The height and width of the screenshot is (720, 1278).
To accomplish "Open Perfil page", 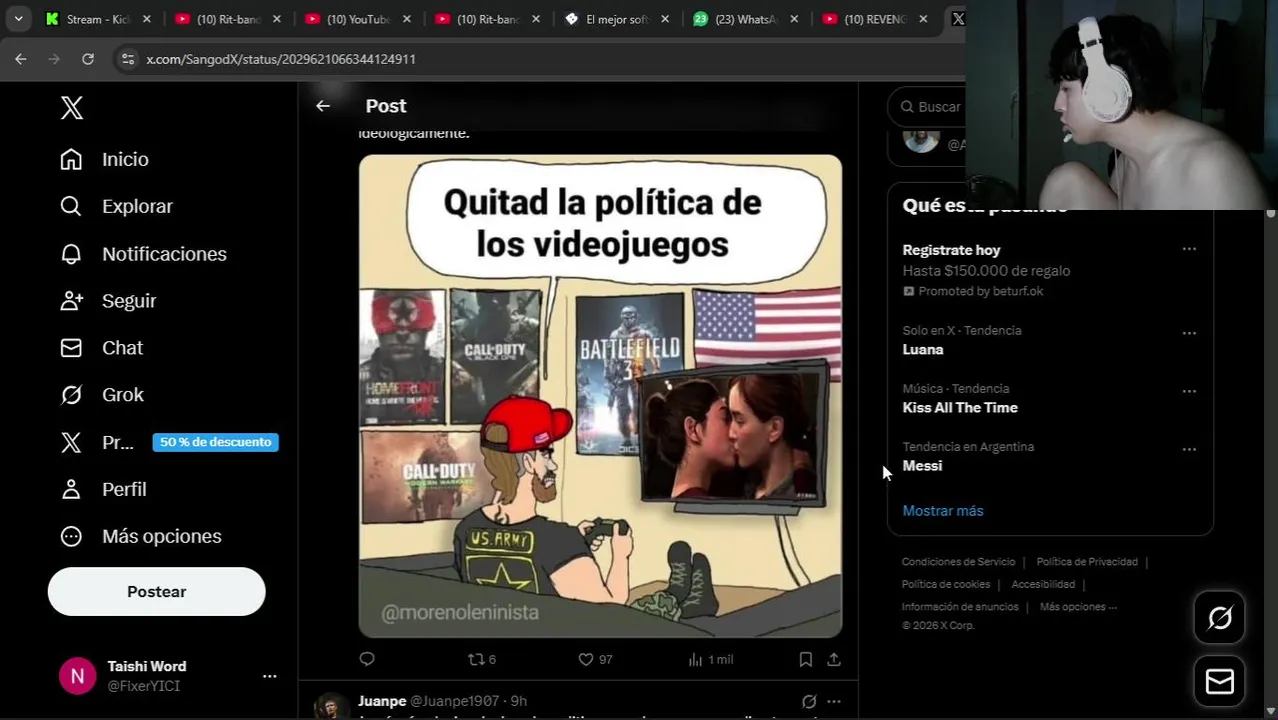I will click(x=103, y=489).
